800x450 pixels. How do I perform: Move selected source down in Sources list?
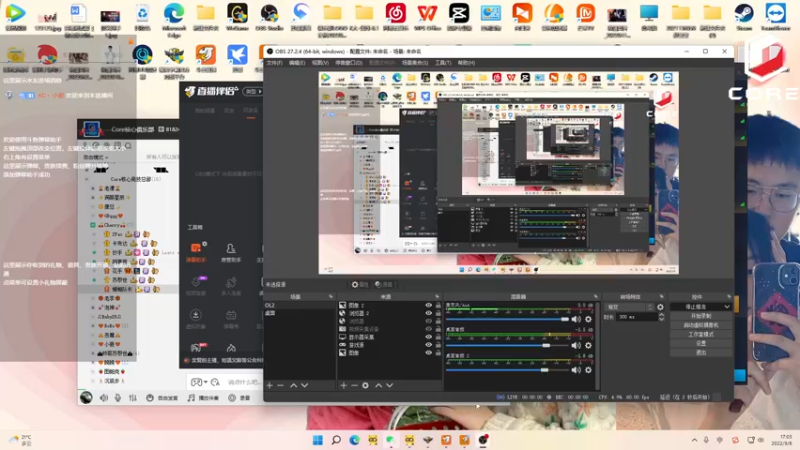[x=390, y=386]
